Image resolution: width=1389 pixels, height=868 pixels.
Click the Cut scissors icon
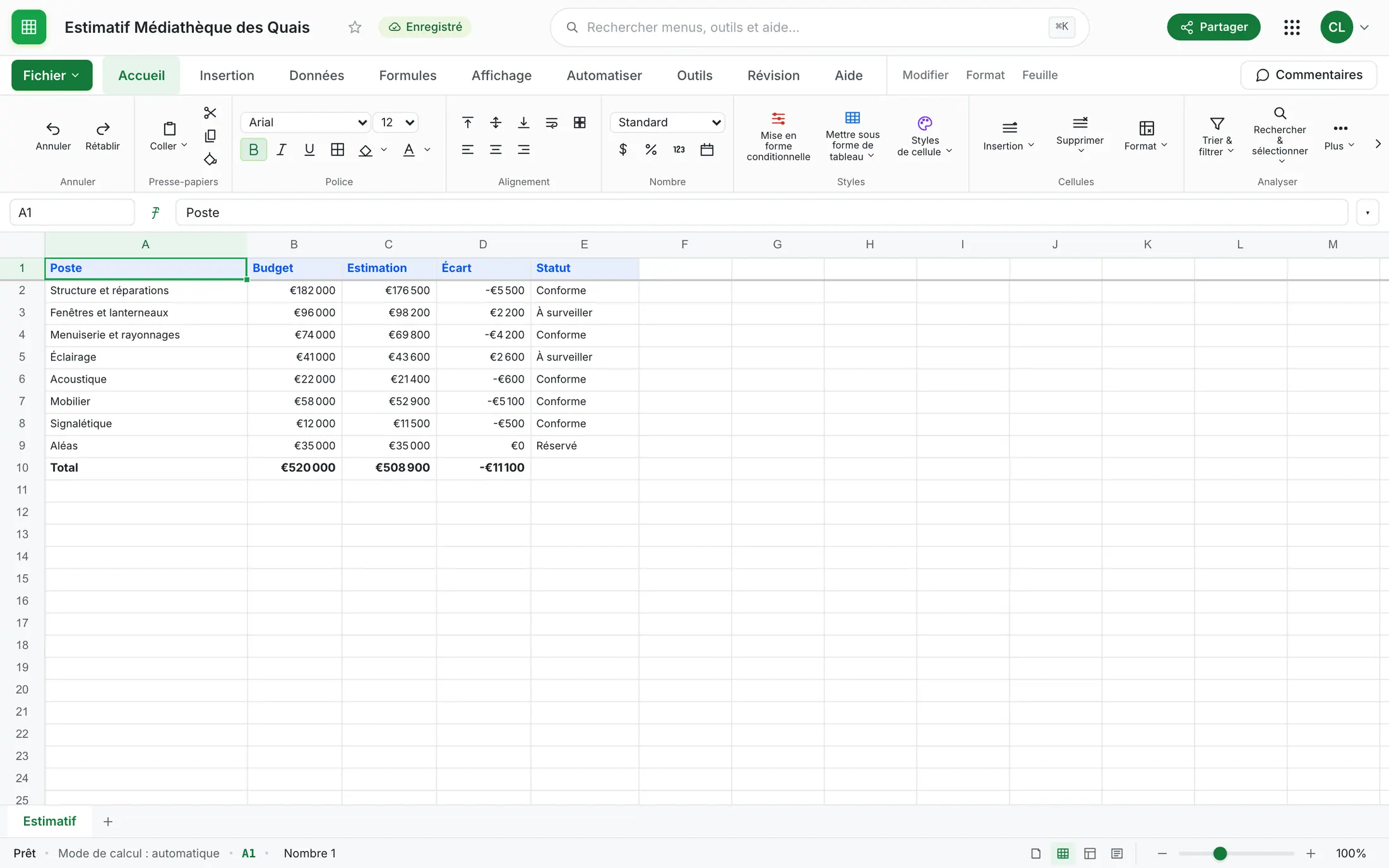point(210,113)
